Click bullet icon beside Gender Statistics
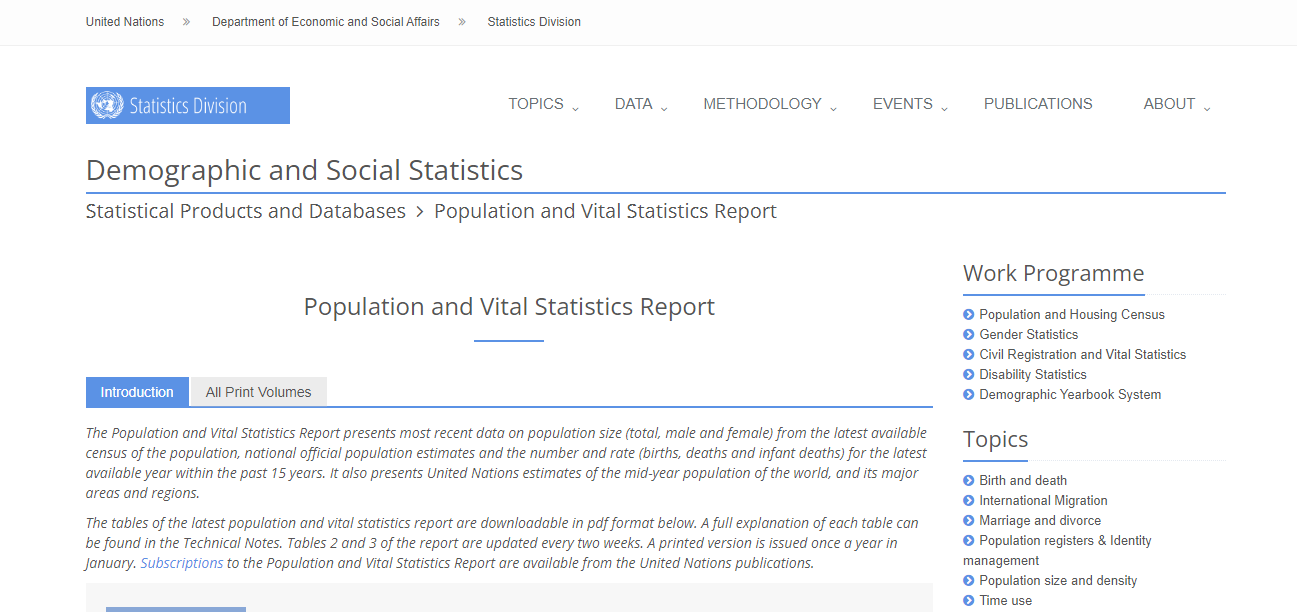Image resolution: width=1297 pixels, height=612 pixels. point(968,334)
